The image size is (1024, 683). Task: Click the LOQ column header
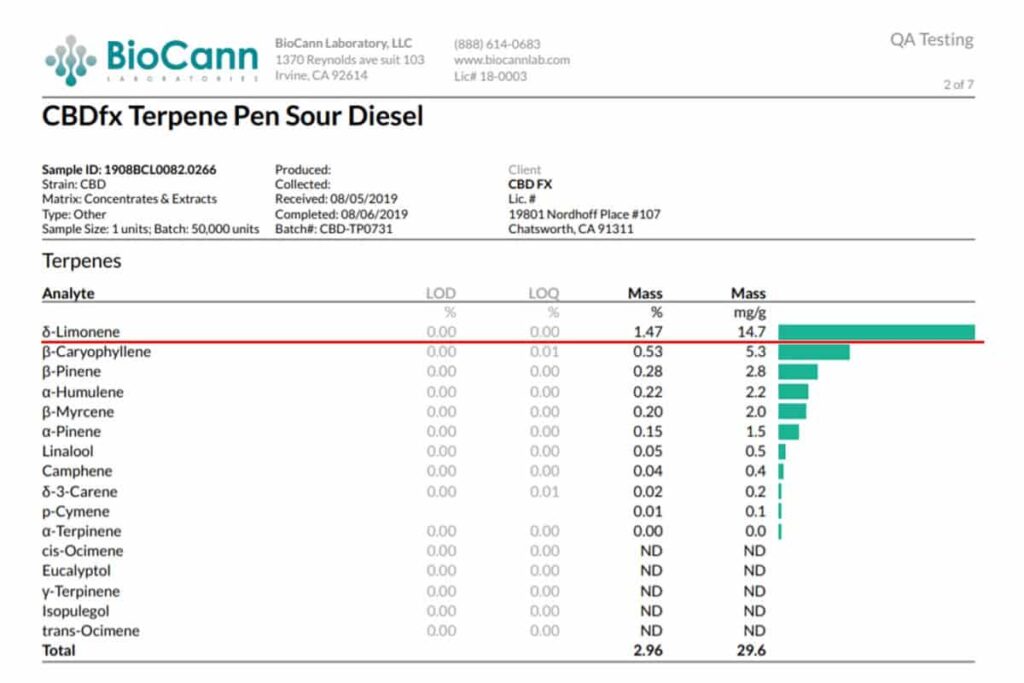pos(544,293)
